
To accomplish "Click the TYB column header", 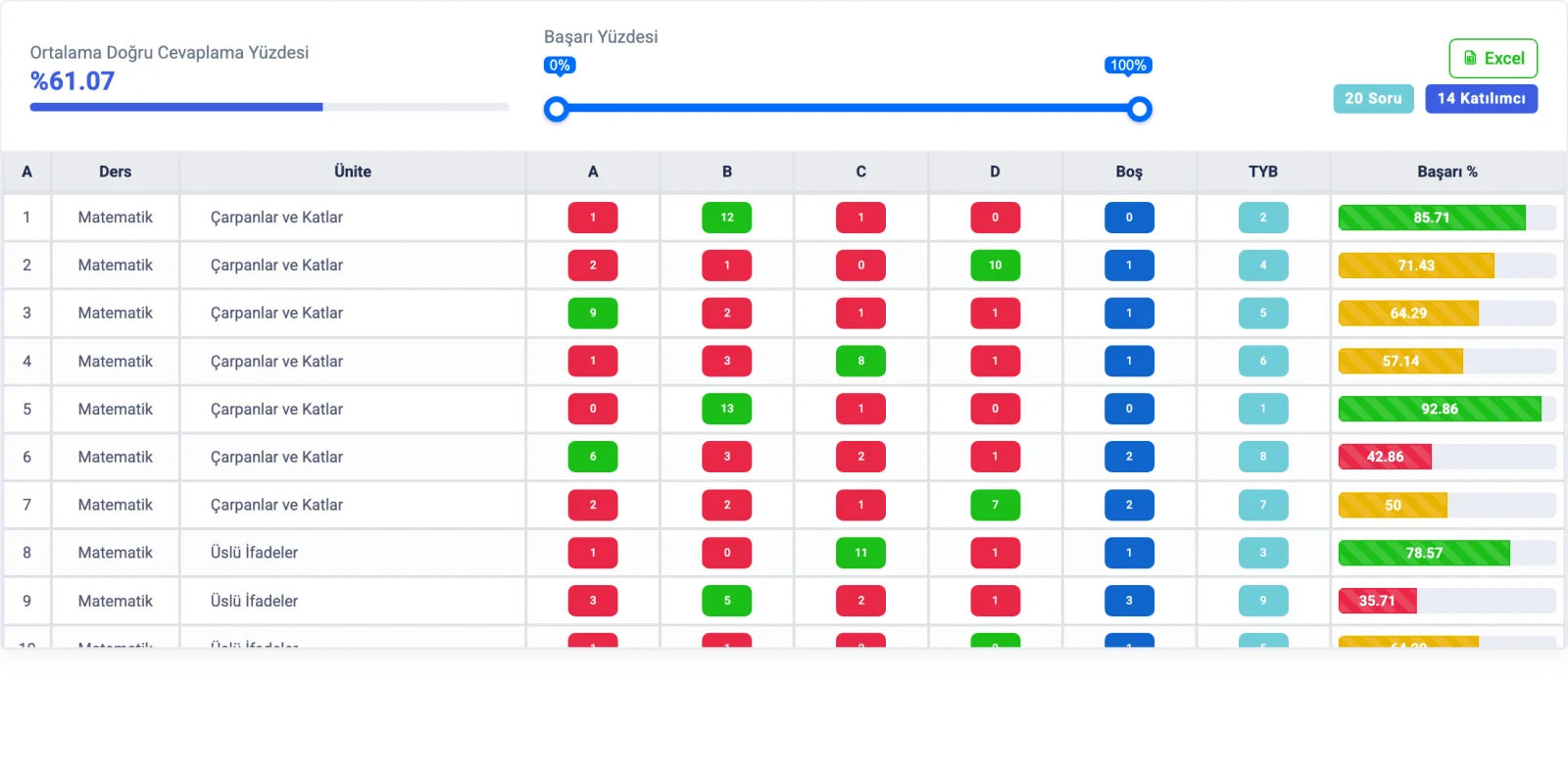I will (x=1262, y=171).
